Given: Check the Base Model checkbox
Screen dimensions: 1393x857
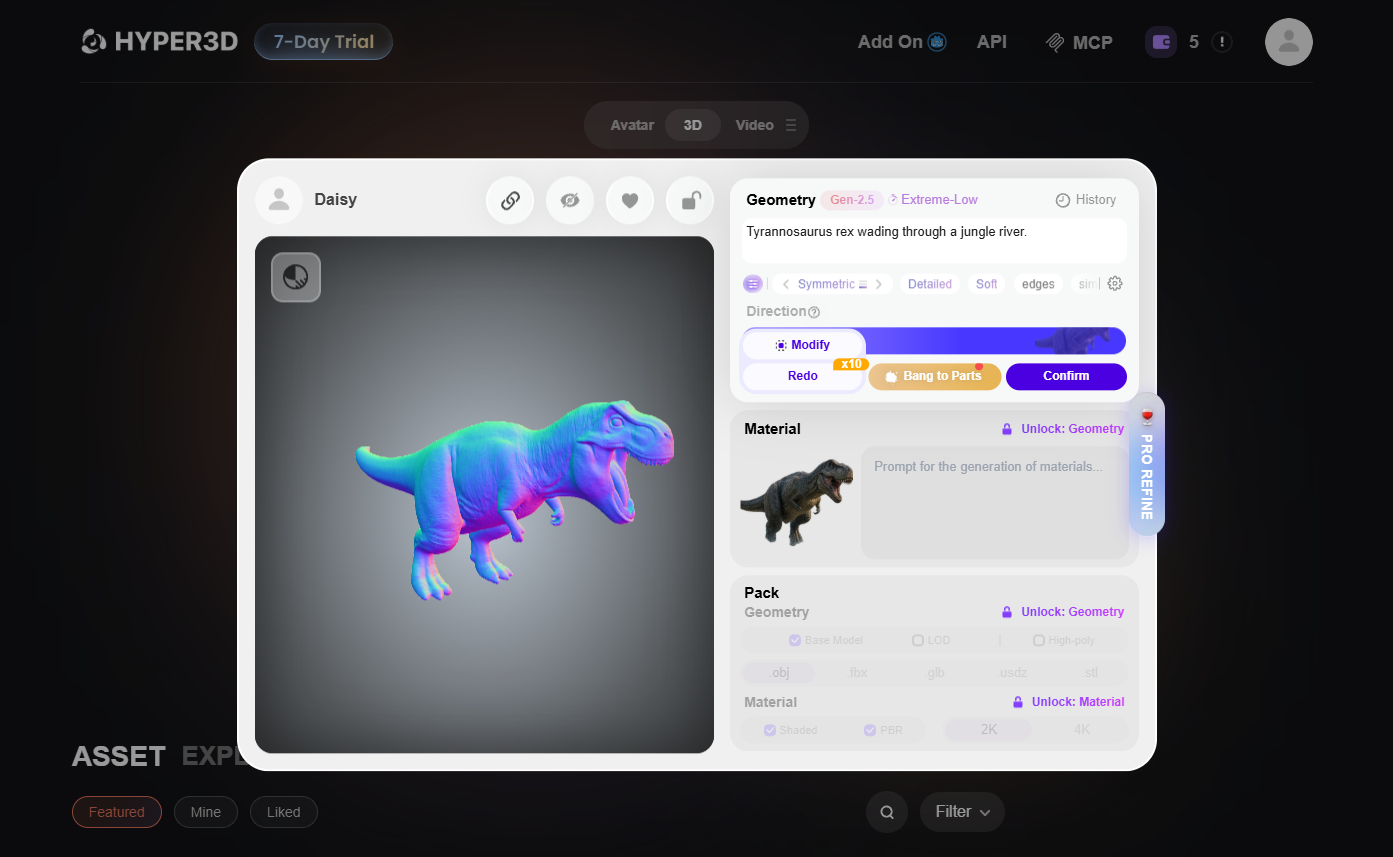Looking at the screenshot, I should click(795, 640).
